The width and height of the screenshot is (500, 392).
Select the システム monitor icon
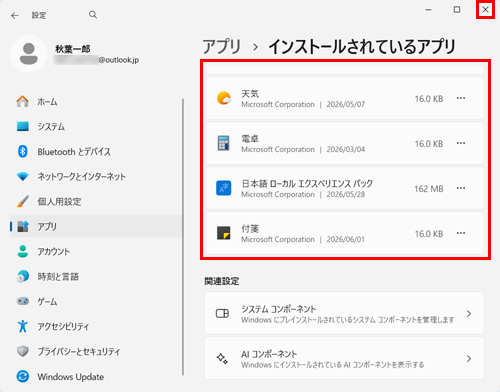pos(23,126)
